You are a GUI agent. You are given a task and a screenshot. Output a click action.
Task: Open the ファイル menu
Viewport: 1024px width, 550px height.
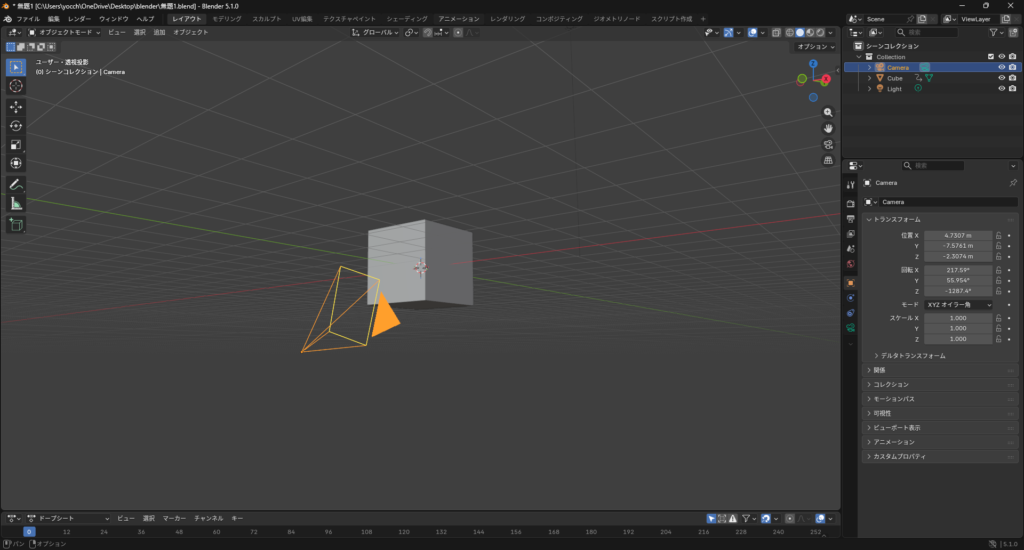[x=27, y=19]
